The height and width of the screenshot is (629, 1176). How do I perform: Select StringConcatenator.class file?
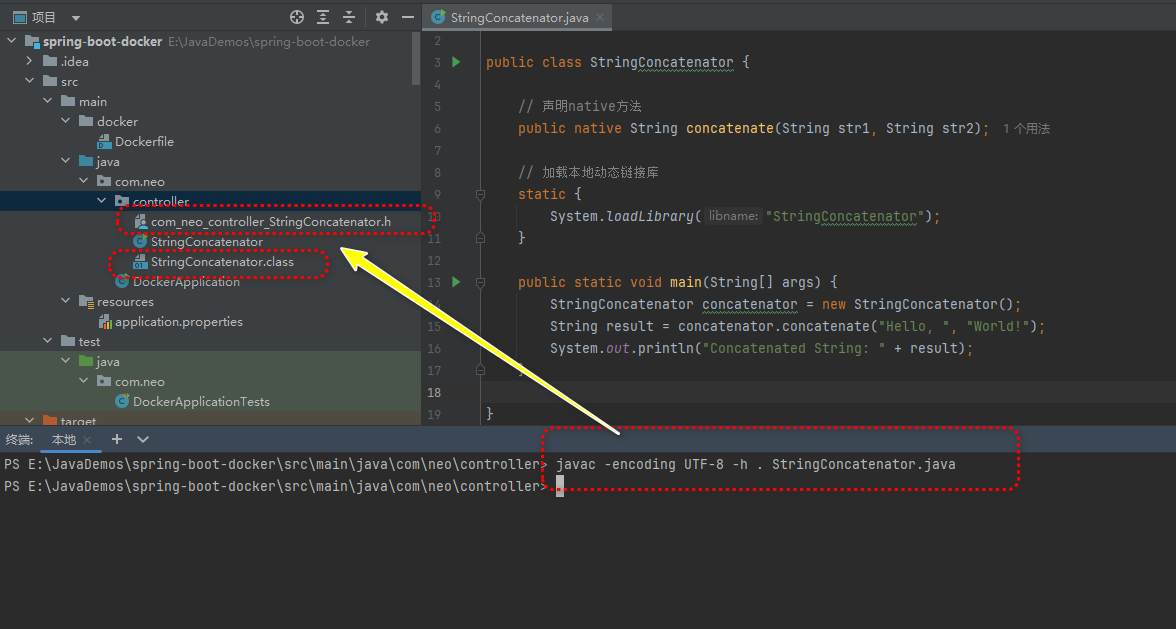(x=222, y=262)
